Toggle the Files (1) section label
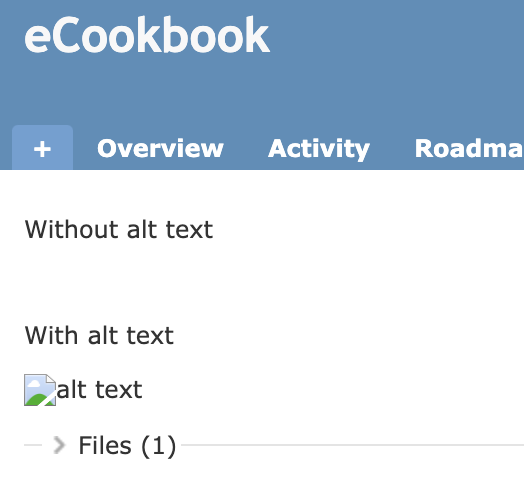The width and height of the screenshot is (524, 496). (127, 446)
